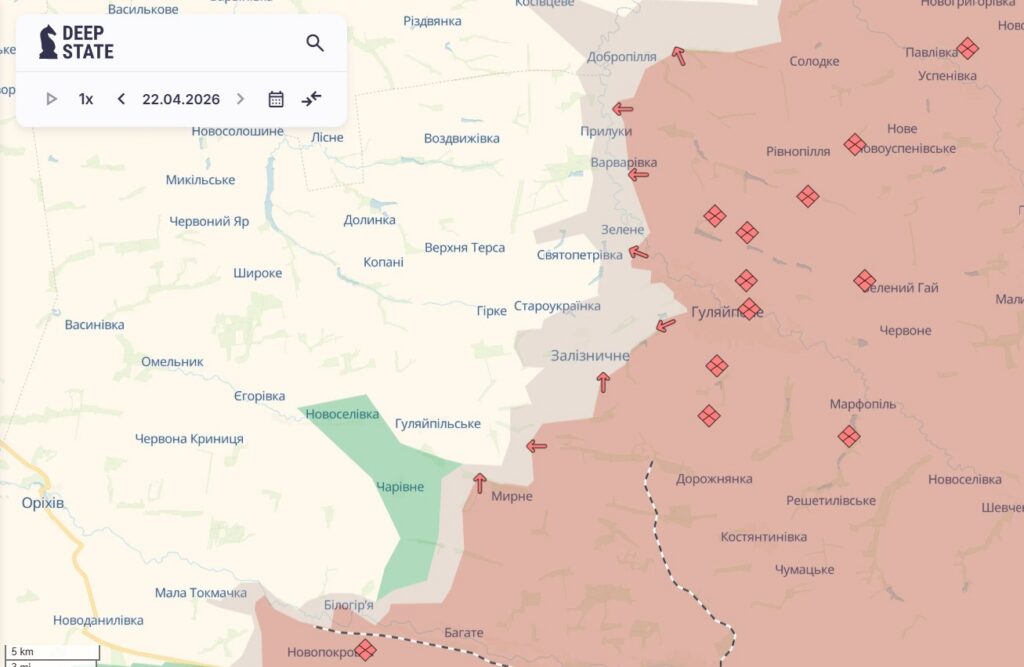1024x667 pixels.
Task: Advance to next date with right chevron
Action: click(240, 99)
